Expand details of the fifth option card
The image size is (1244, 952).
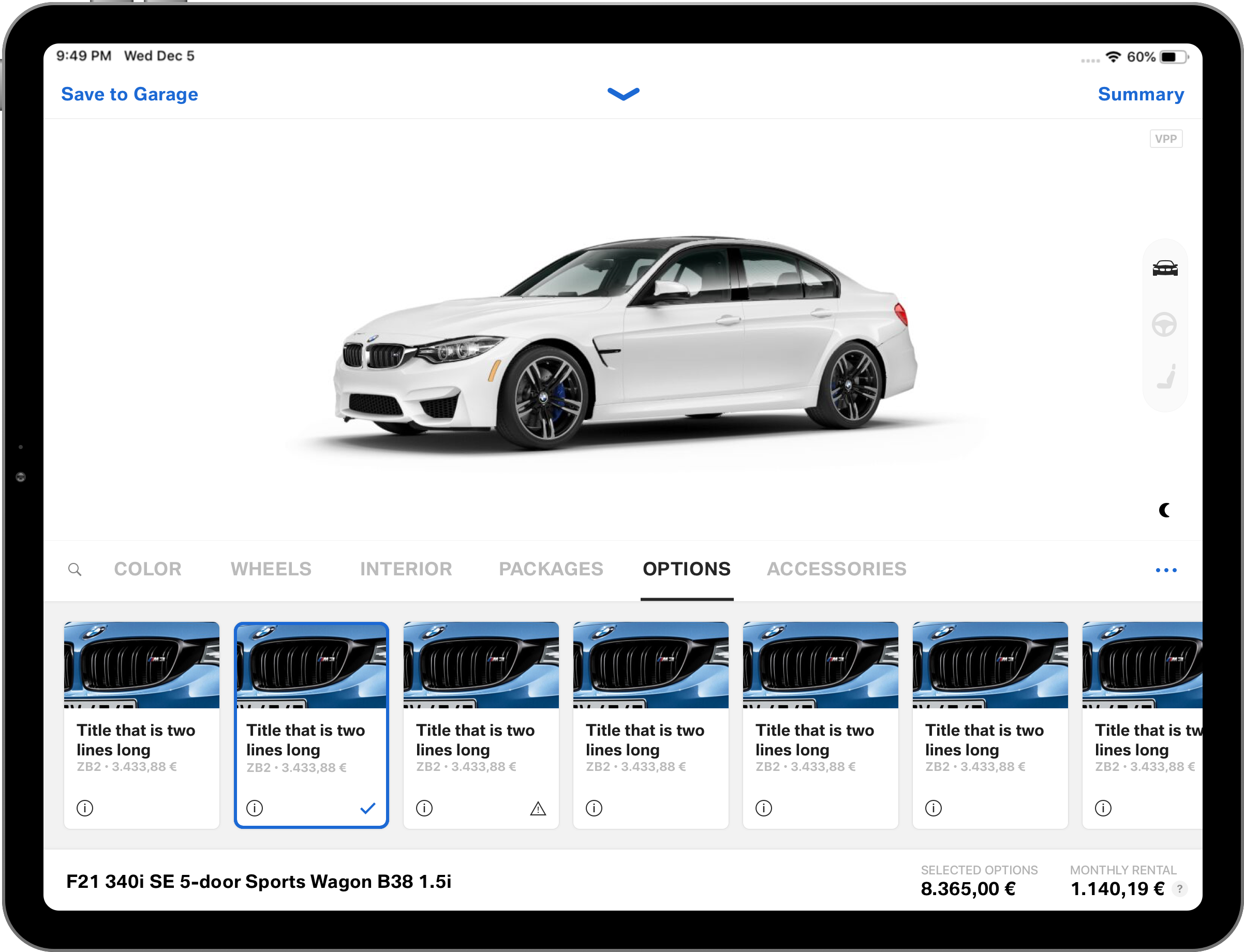coord(763,808)
